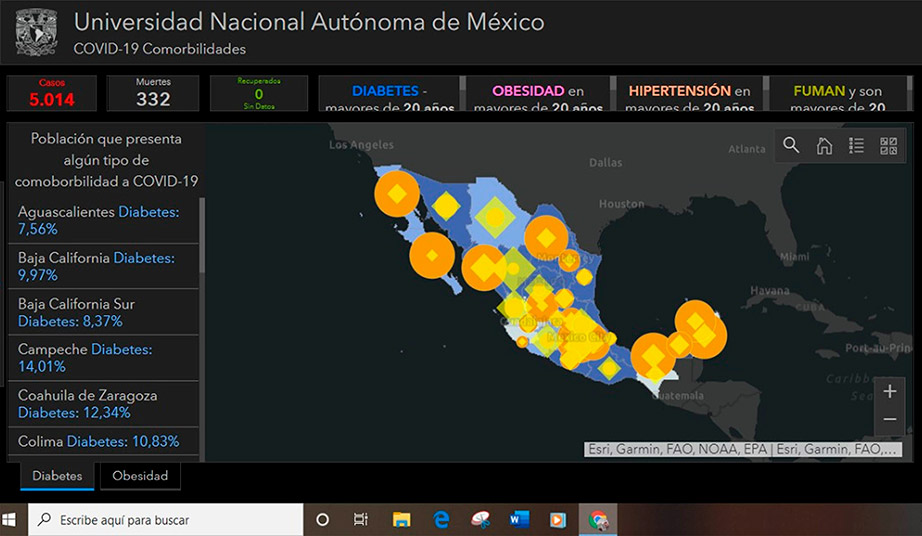The width and height of the screenshot is (922, 536).
Task: Click the COVID-19 Comorbilidades subtitle
Action: coord(159,49)
